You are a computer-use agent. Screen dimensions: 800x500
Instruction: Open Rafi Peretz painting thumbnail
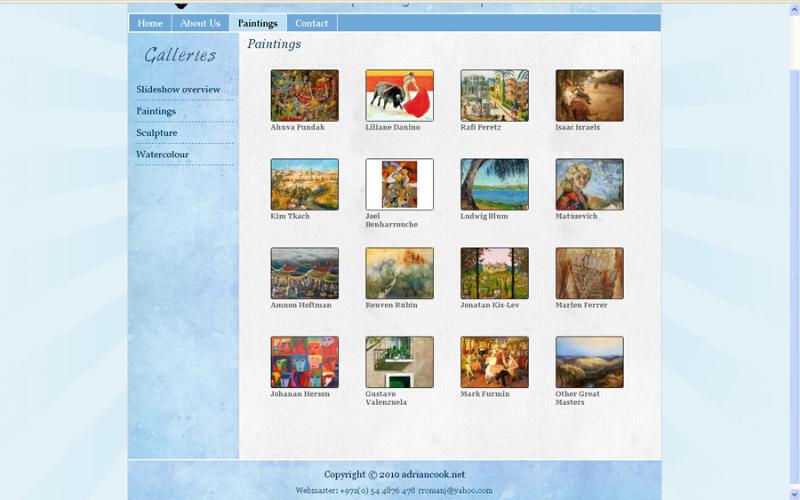[x=494, y=95]
